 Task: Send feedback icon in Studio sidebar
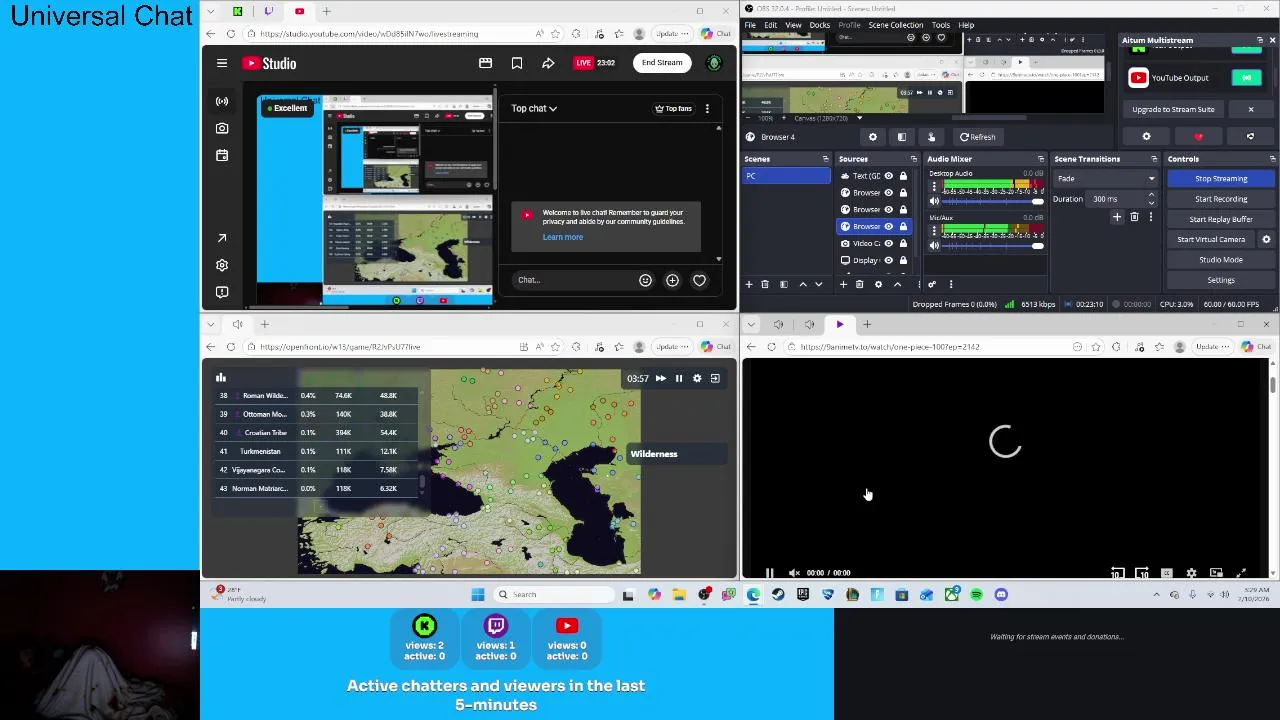point(222,292)
